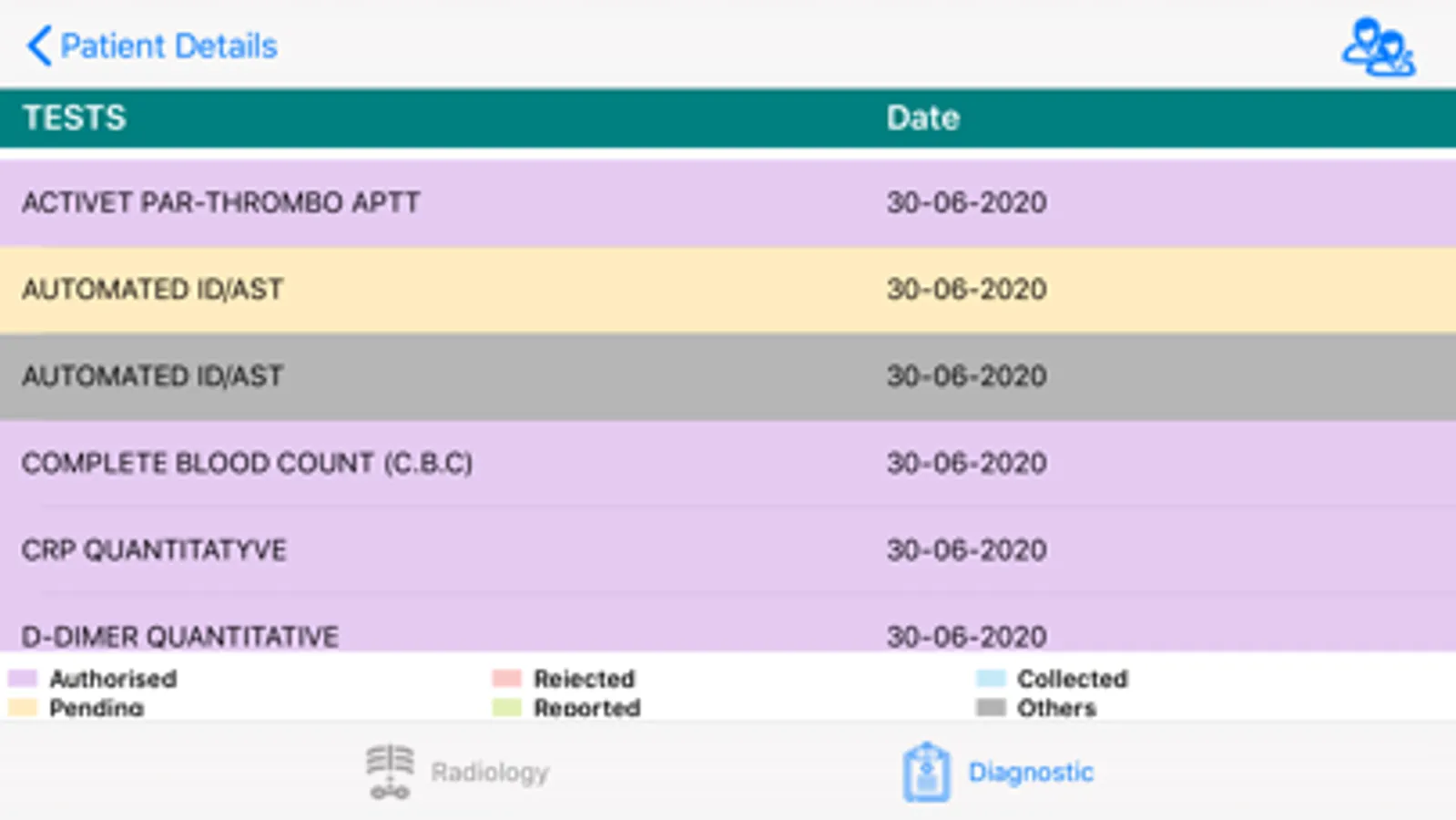Tap the Radiology ribcage icon
1456x820 pixels.
390,772
